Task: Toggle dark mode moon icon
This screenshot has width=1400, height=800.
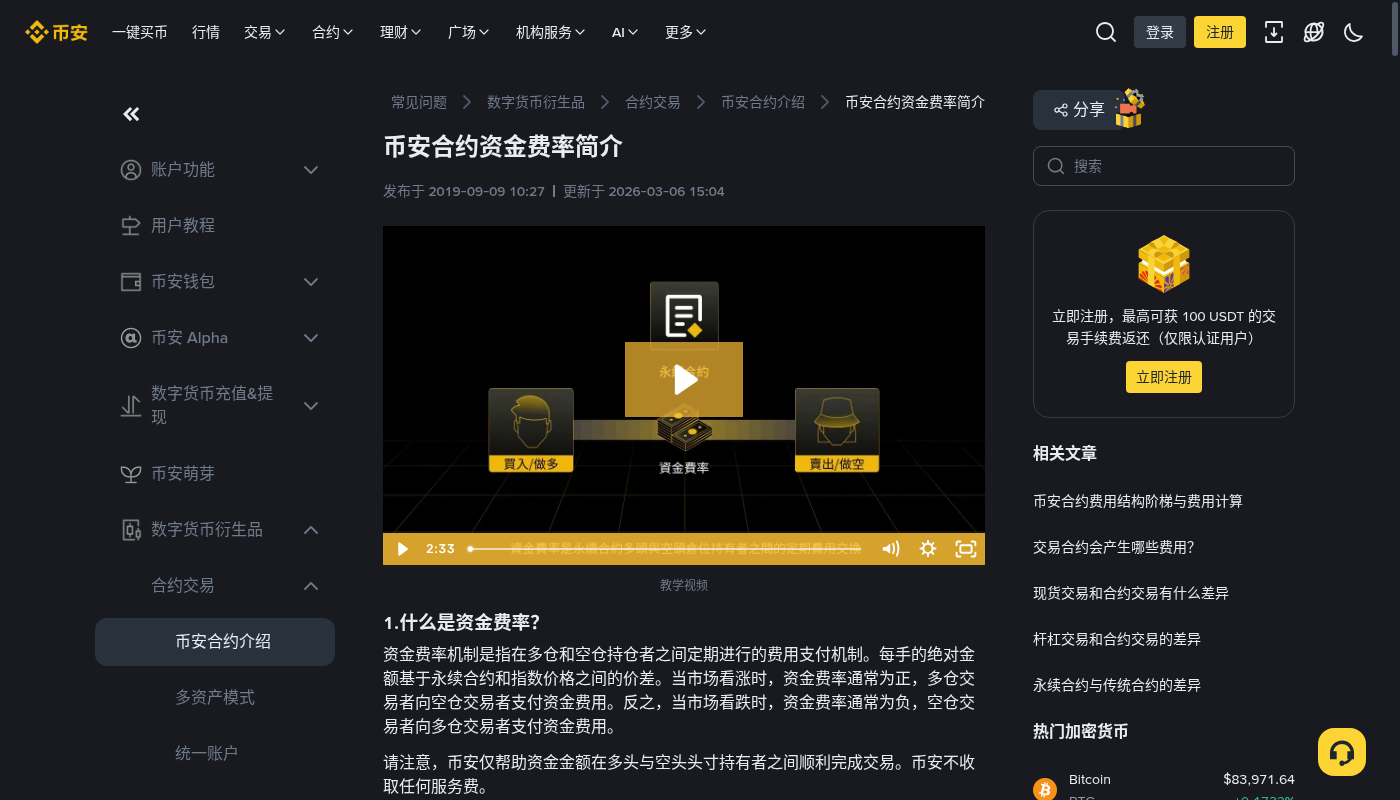Action: click(1354, 32)
